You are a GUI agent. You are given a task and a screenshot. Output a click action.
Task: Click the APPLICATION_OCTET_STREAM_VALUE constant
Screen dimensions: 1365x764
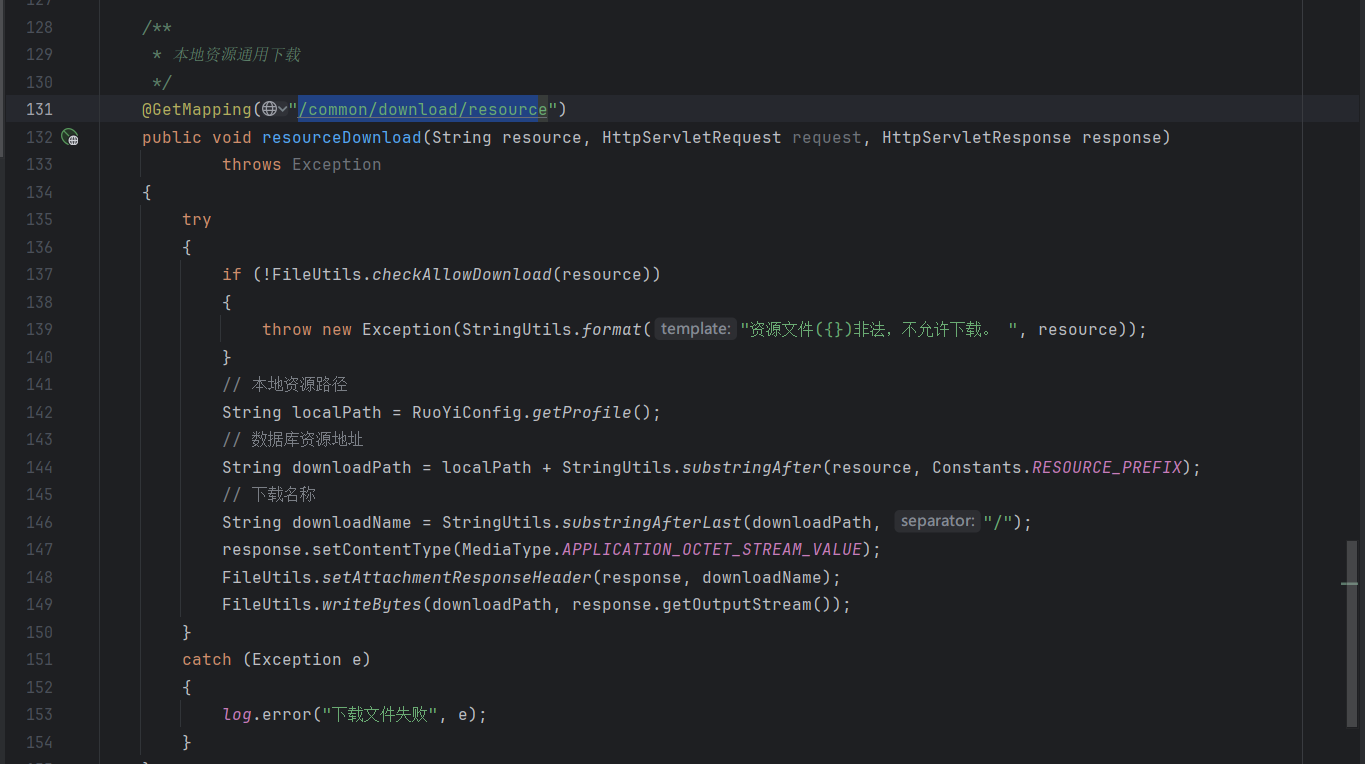712,549
